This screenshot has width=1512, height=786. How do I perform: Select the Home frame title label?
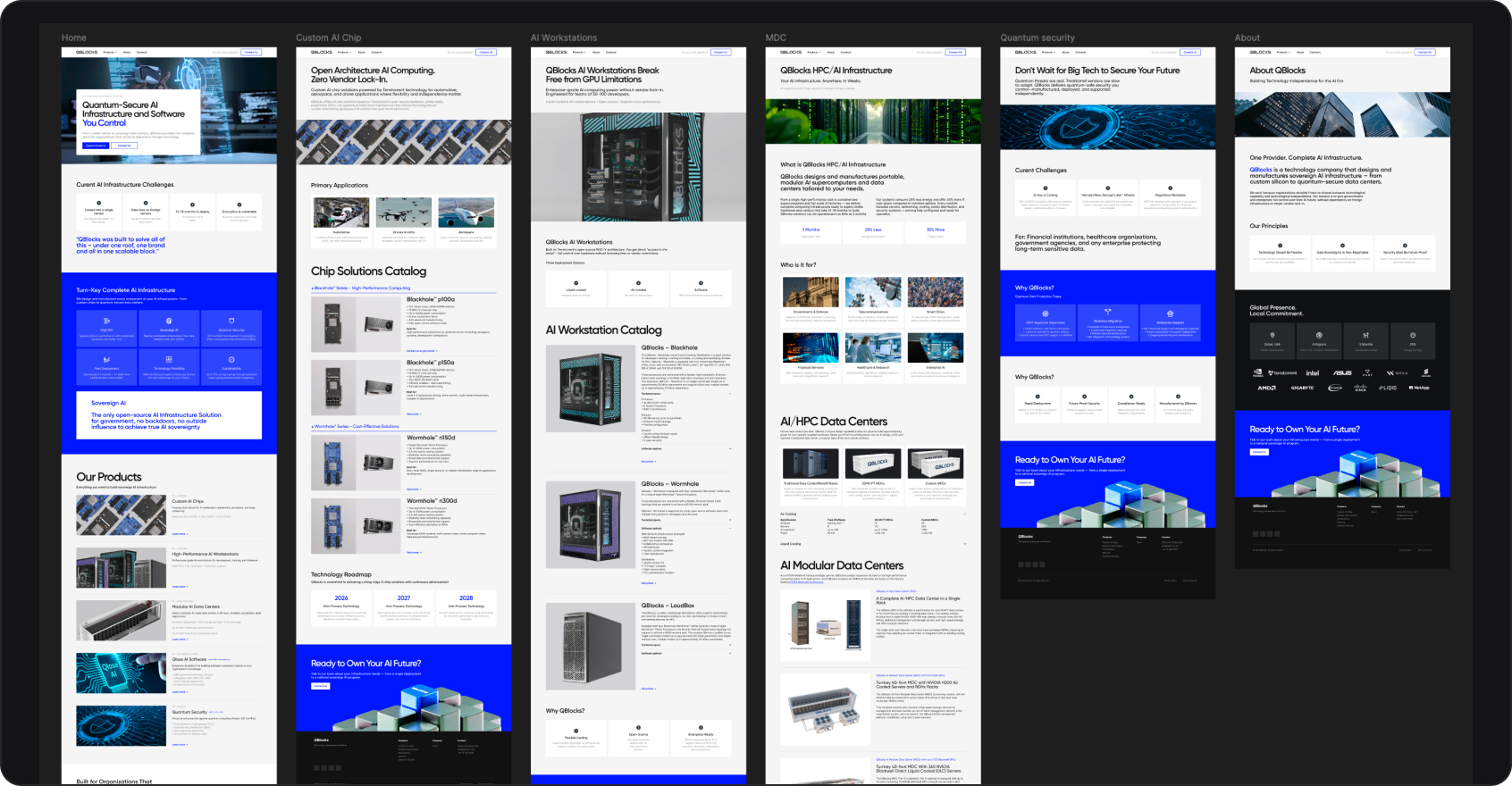(x=74, y=38)
